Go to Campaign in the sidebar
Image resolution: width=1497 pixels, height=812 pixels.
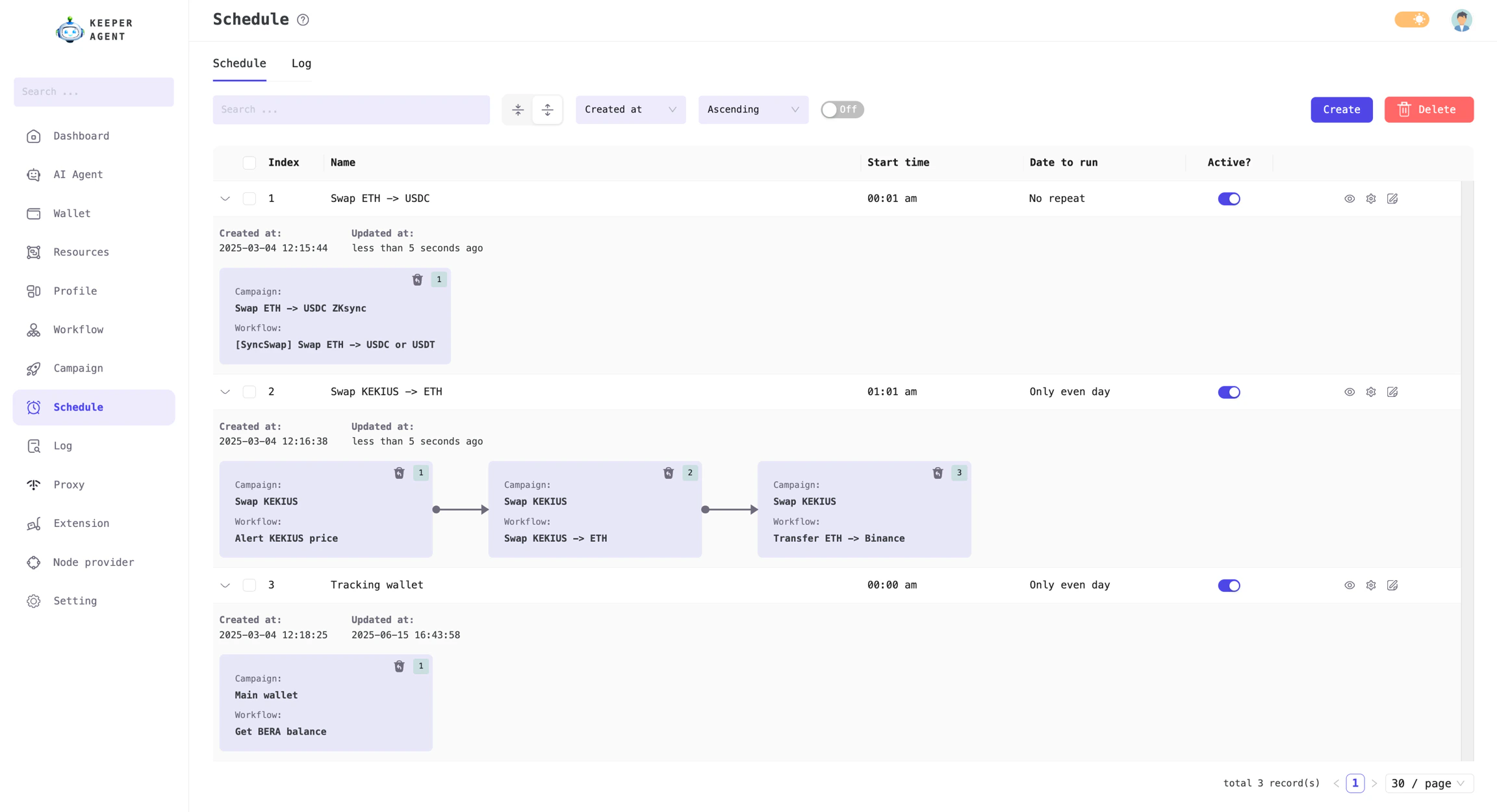[x=78, y=368]
